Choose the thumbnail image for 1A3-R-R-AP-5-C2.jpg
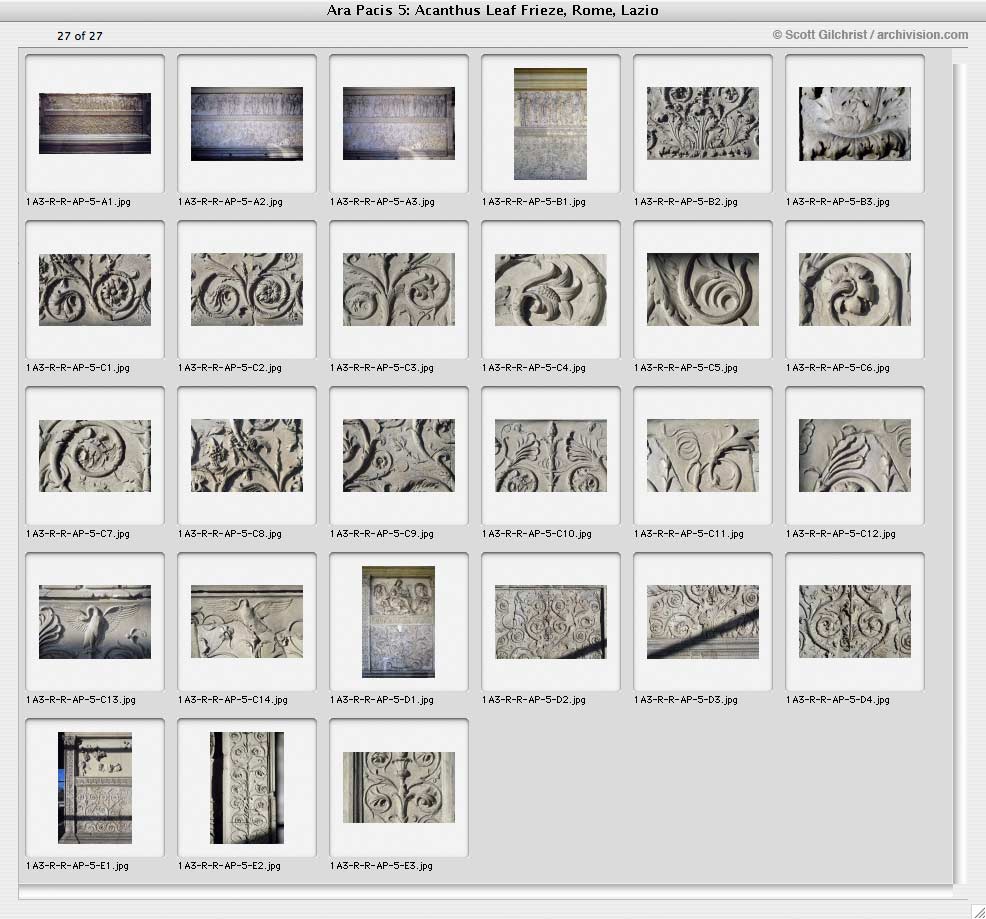The image size is (986, 919). pos(247,289)
